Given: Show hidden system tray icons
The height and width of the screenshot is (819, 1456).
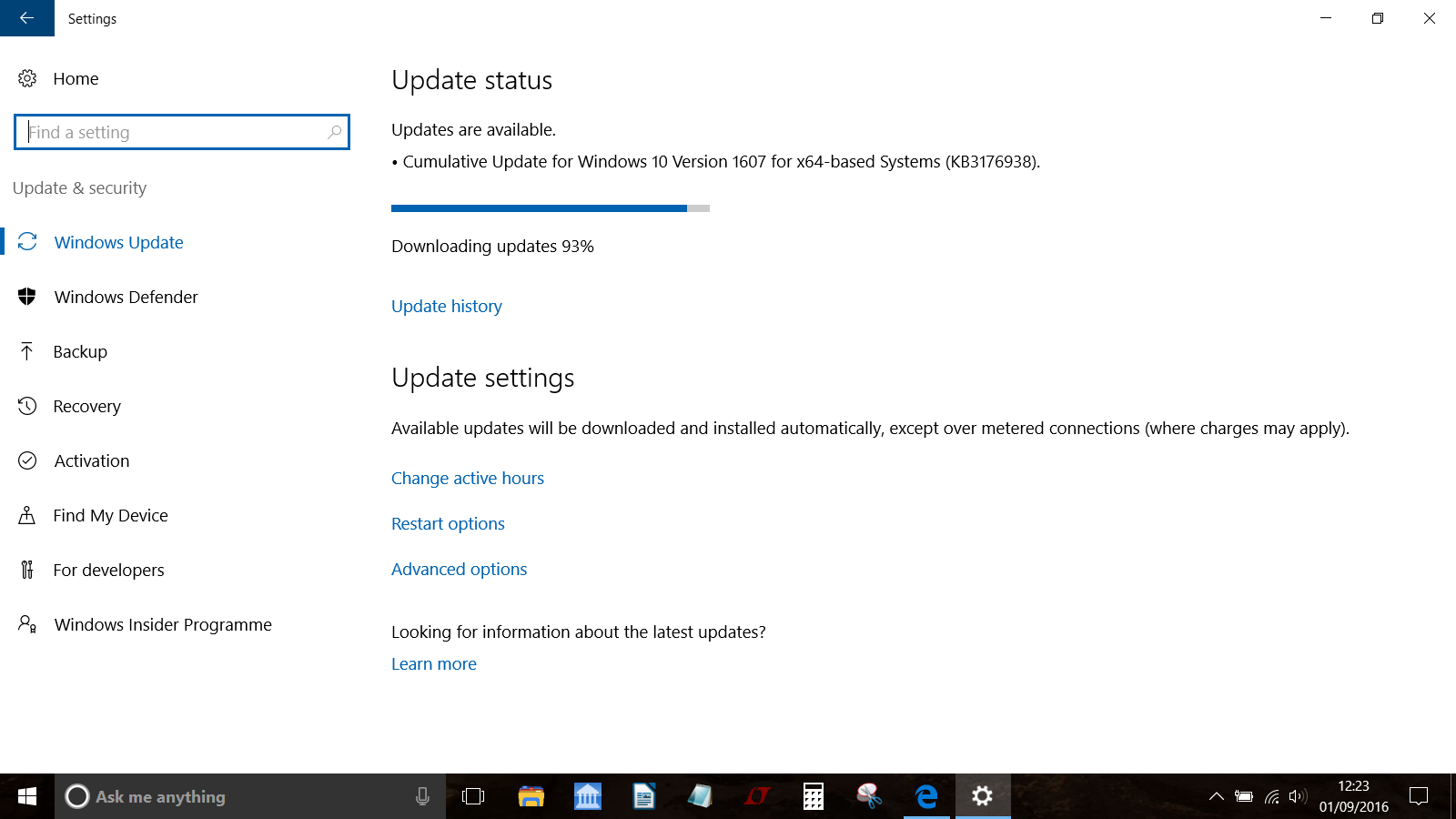Looking at the screenshot, I should 1216,796.
